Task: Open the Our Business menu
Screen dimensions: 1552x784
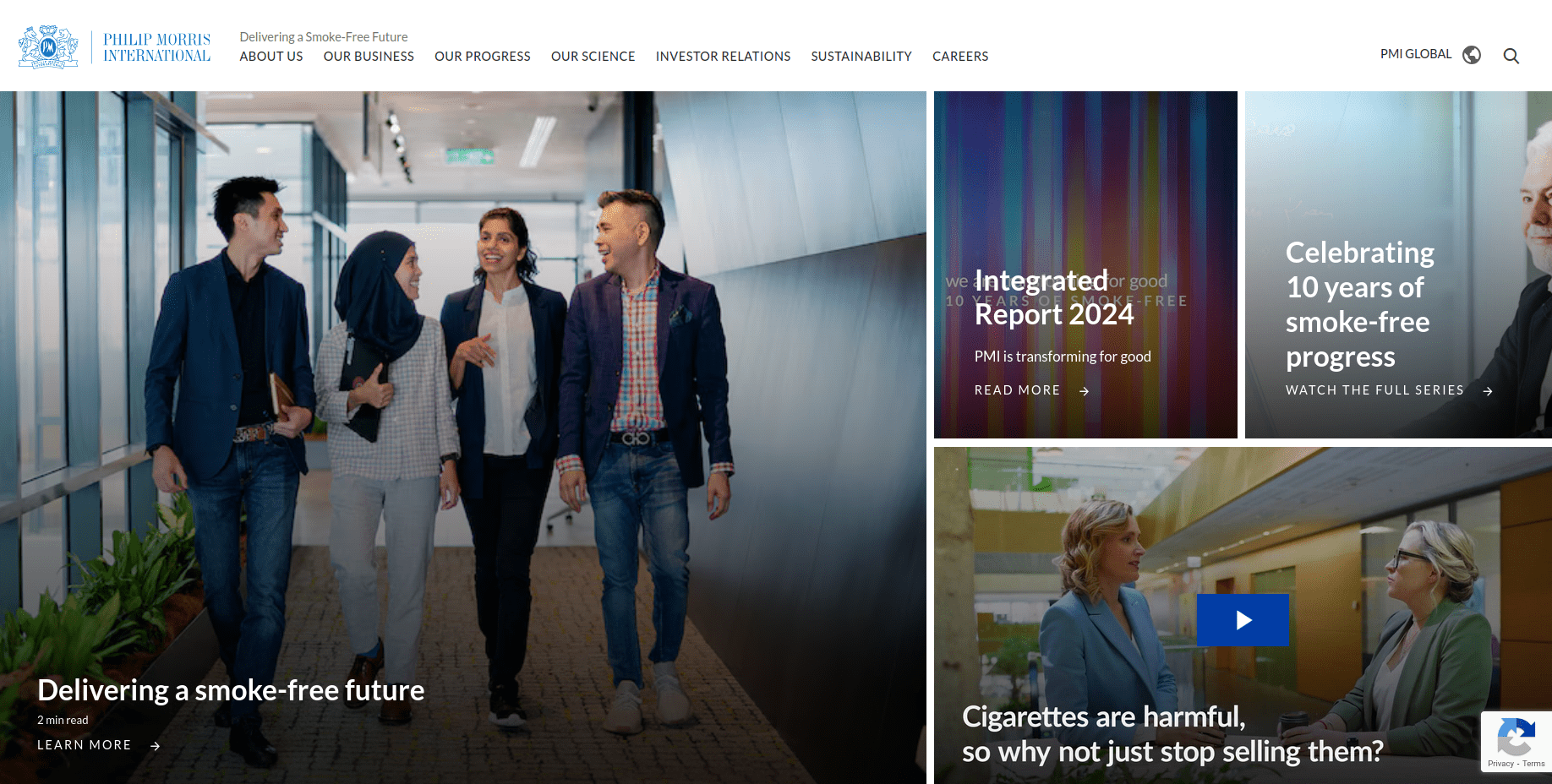Action: pos(369,57)
